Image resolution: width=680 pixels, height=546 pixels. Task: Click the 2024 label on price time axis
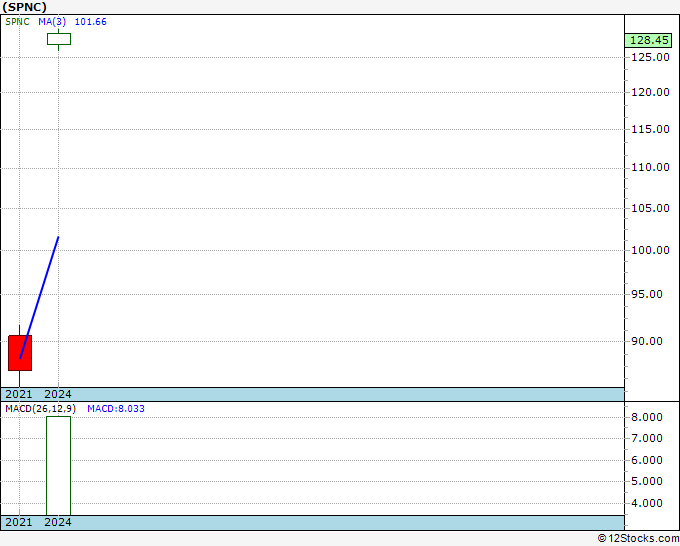[58, 394]
